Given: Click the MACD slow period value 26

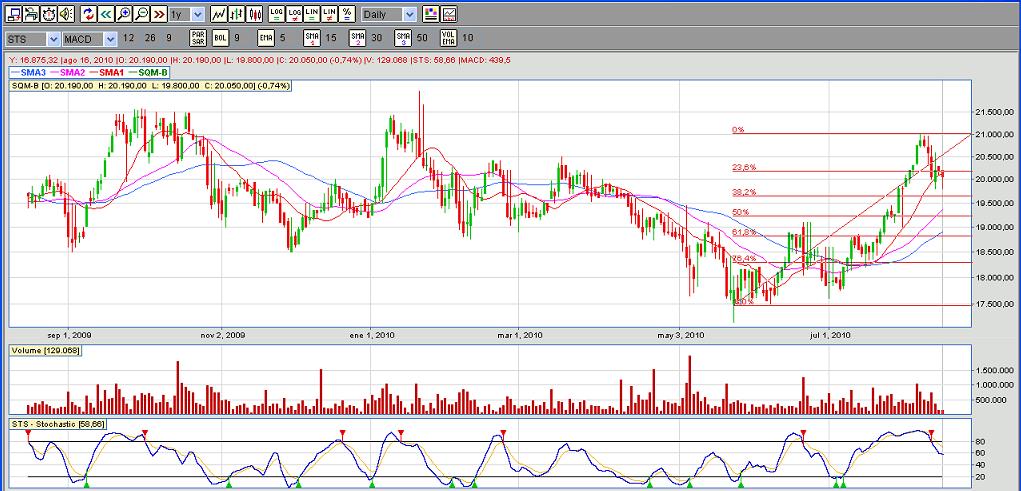Looking at the screenshot, I should (x=150, y=38).
